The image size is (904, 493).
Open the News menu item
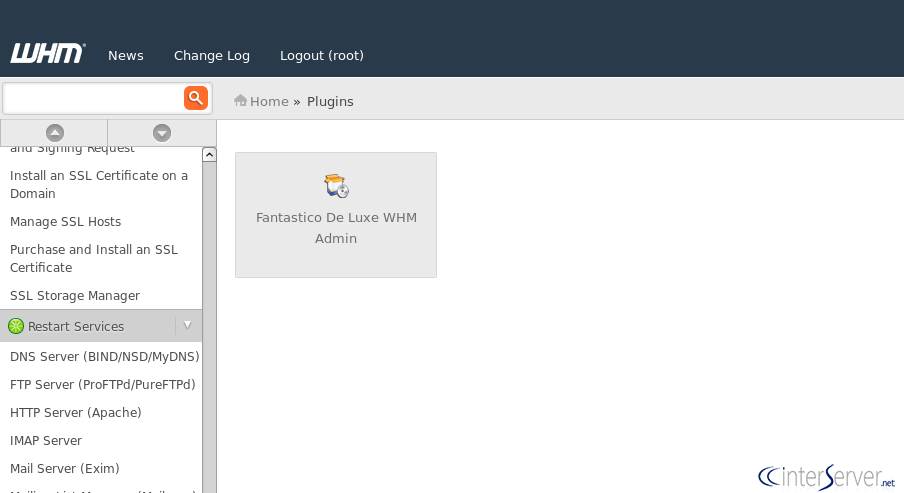126,55
